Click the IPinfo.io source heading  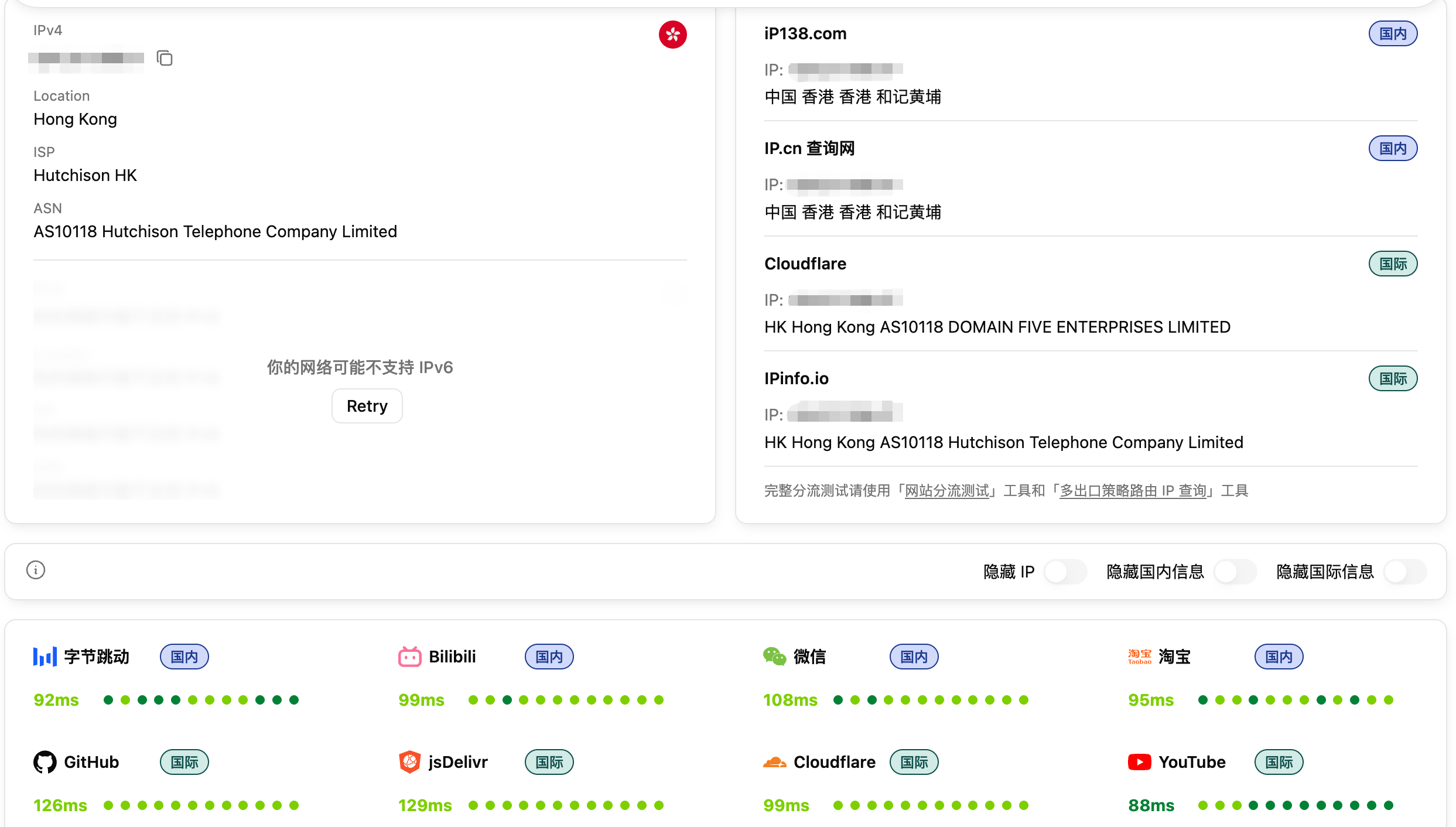[797, 378]
